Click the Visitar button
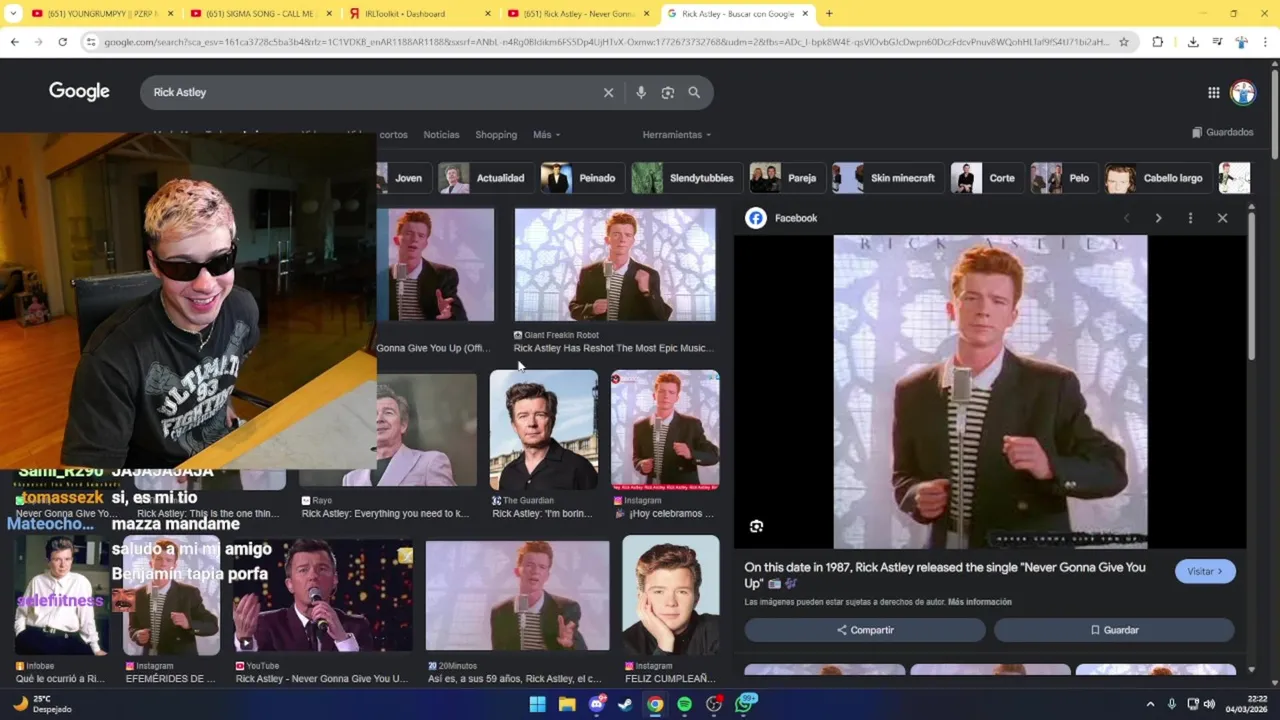1280x720 pixels. point(1205,571)
